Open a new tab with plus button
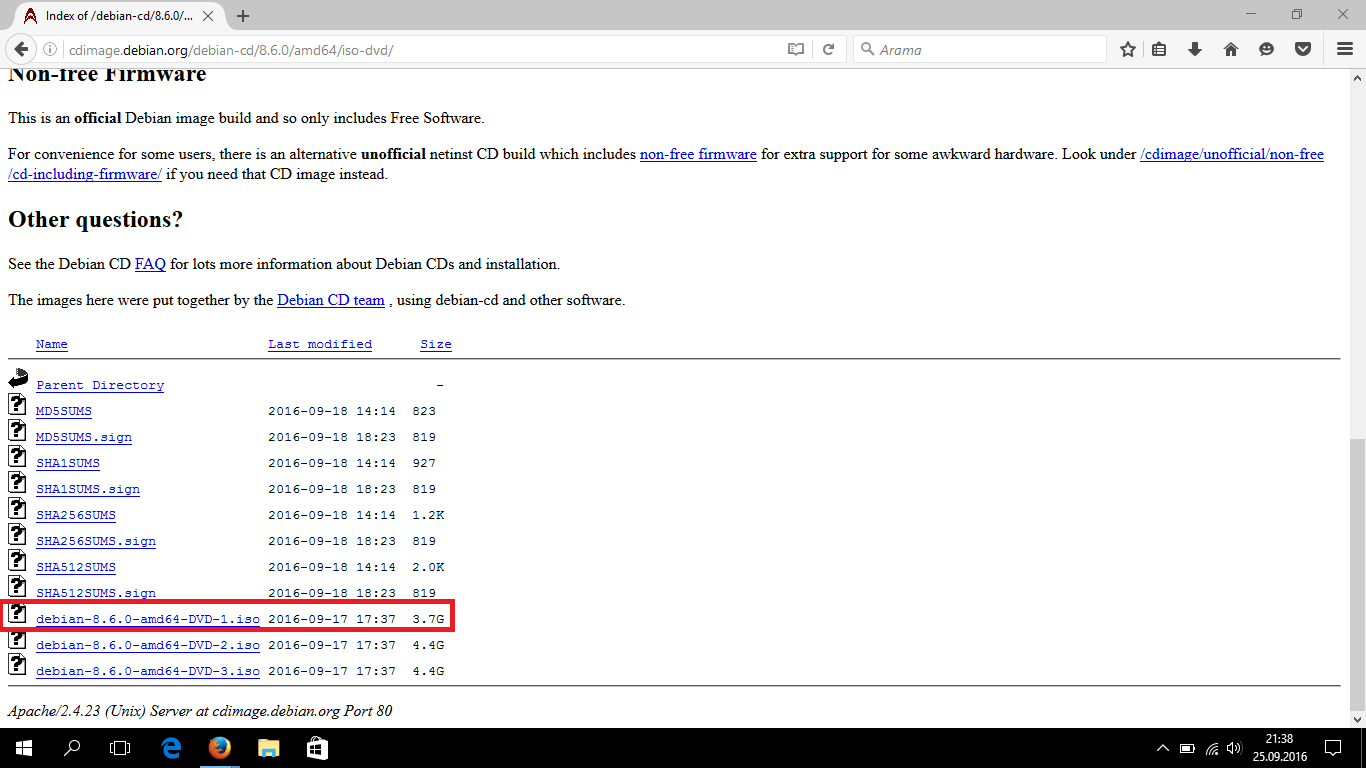 click(243, 16)
